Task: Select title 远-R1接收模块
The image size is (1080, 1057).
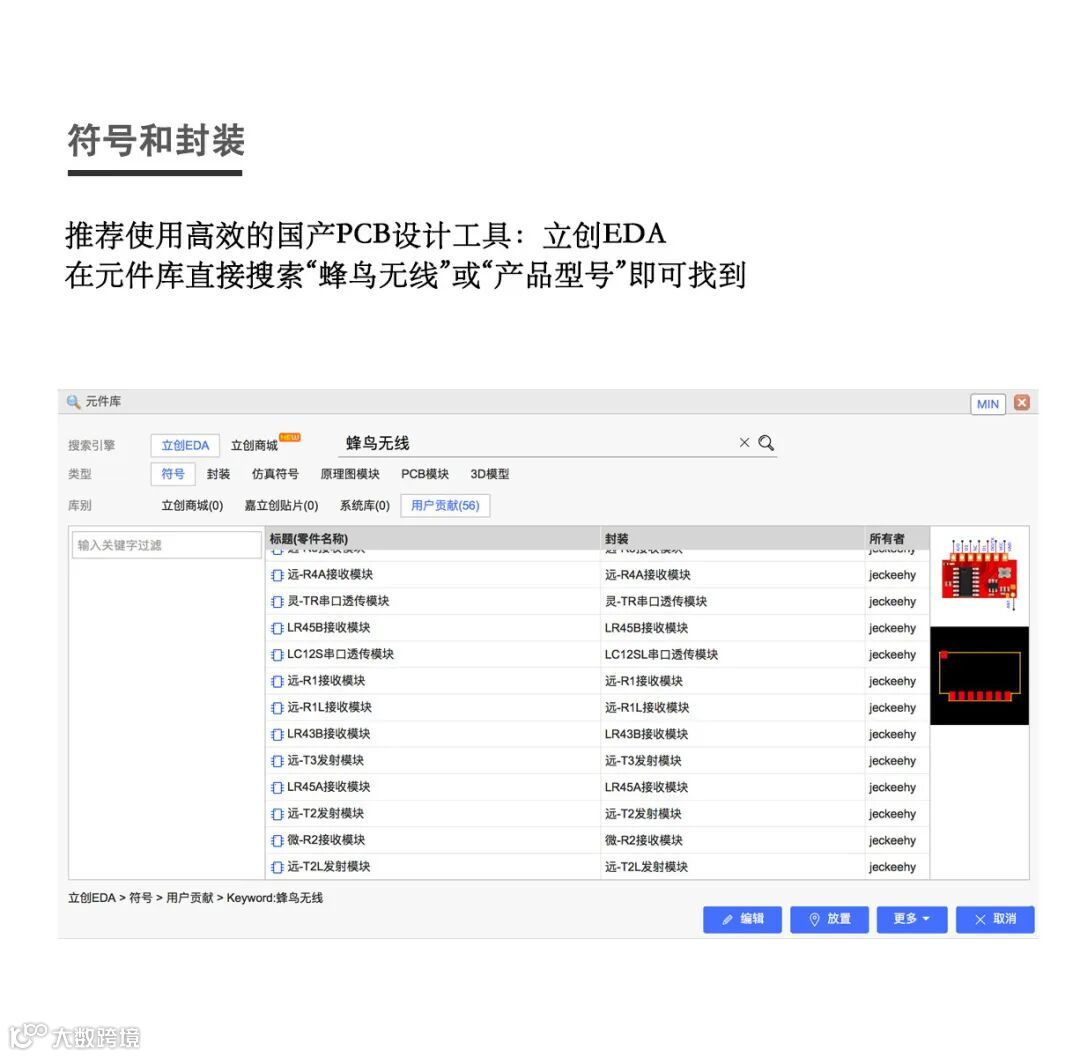Action: coord(326,680)
